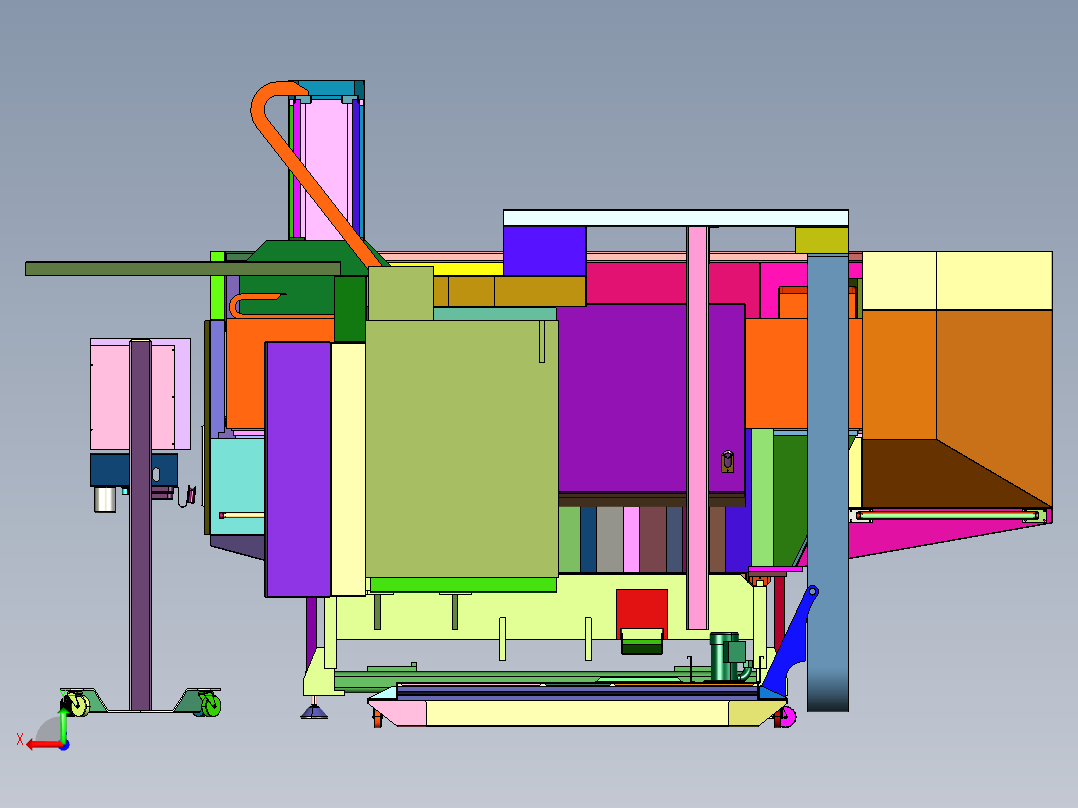
Task: Pick the light pink cylinder on top
Action: pos(327,170)
